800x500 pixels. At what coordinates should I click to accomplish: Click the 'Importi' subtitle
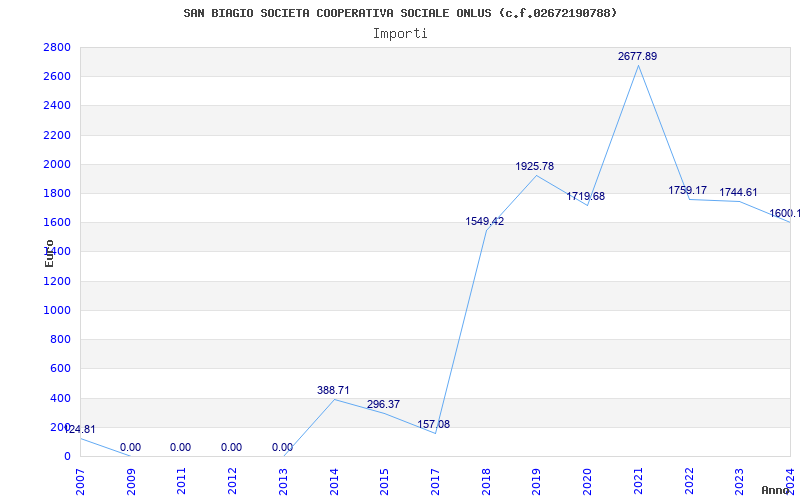click(x=400, y=34)
